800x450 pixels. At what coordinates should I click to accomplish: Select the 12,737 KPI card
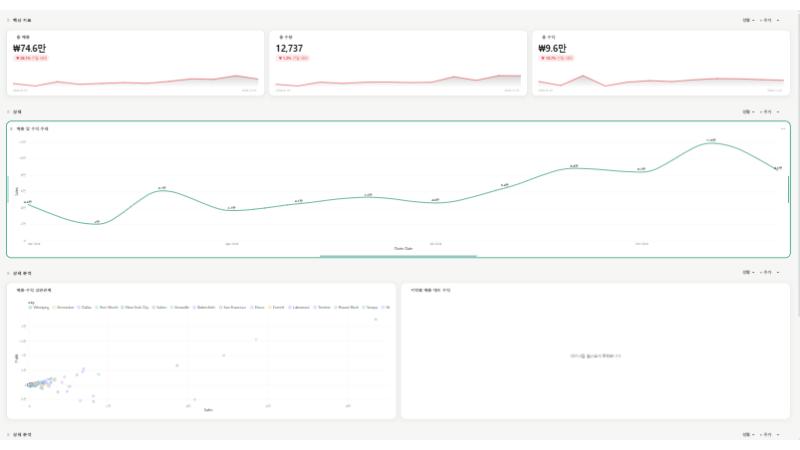pyautogui.click(x=398, y=63)
